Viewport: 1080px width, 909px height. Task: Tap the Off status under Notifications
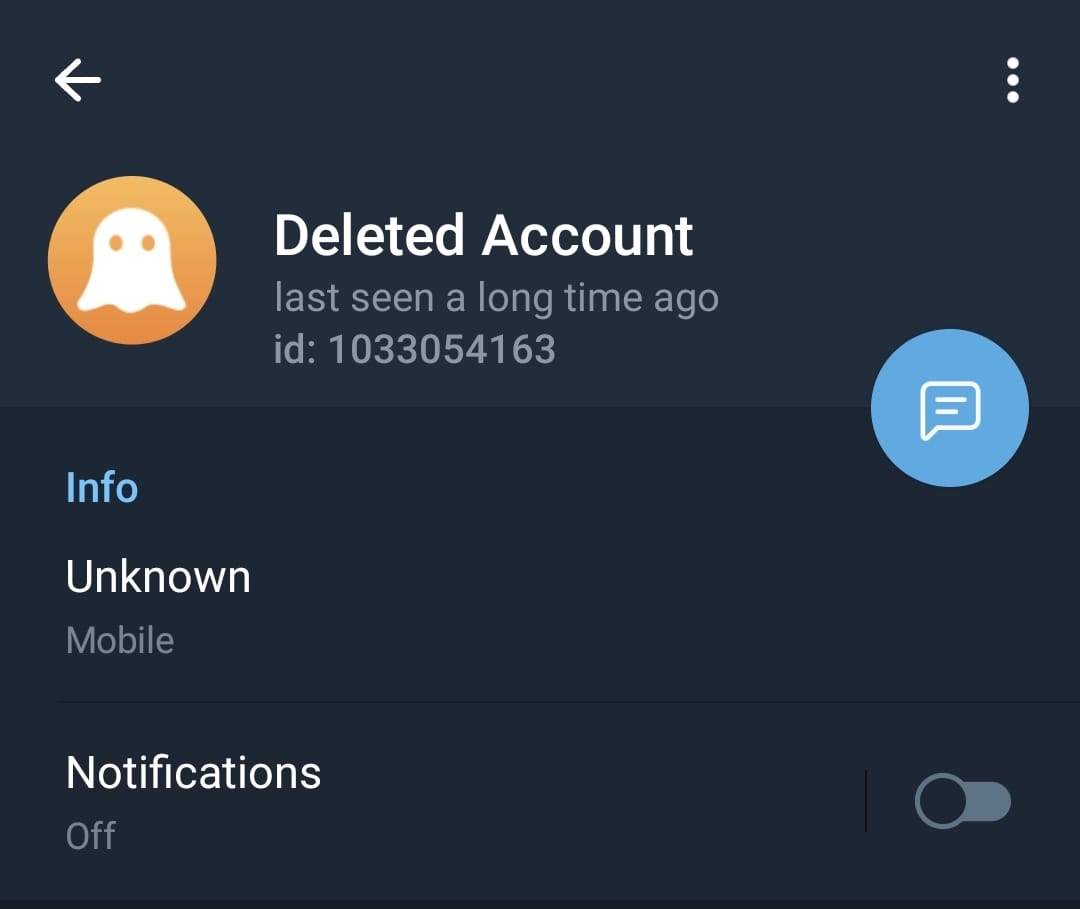[x=90, y=835]
